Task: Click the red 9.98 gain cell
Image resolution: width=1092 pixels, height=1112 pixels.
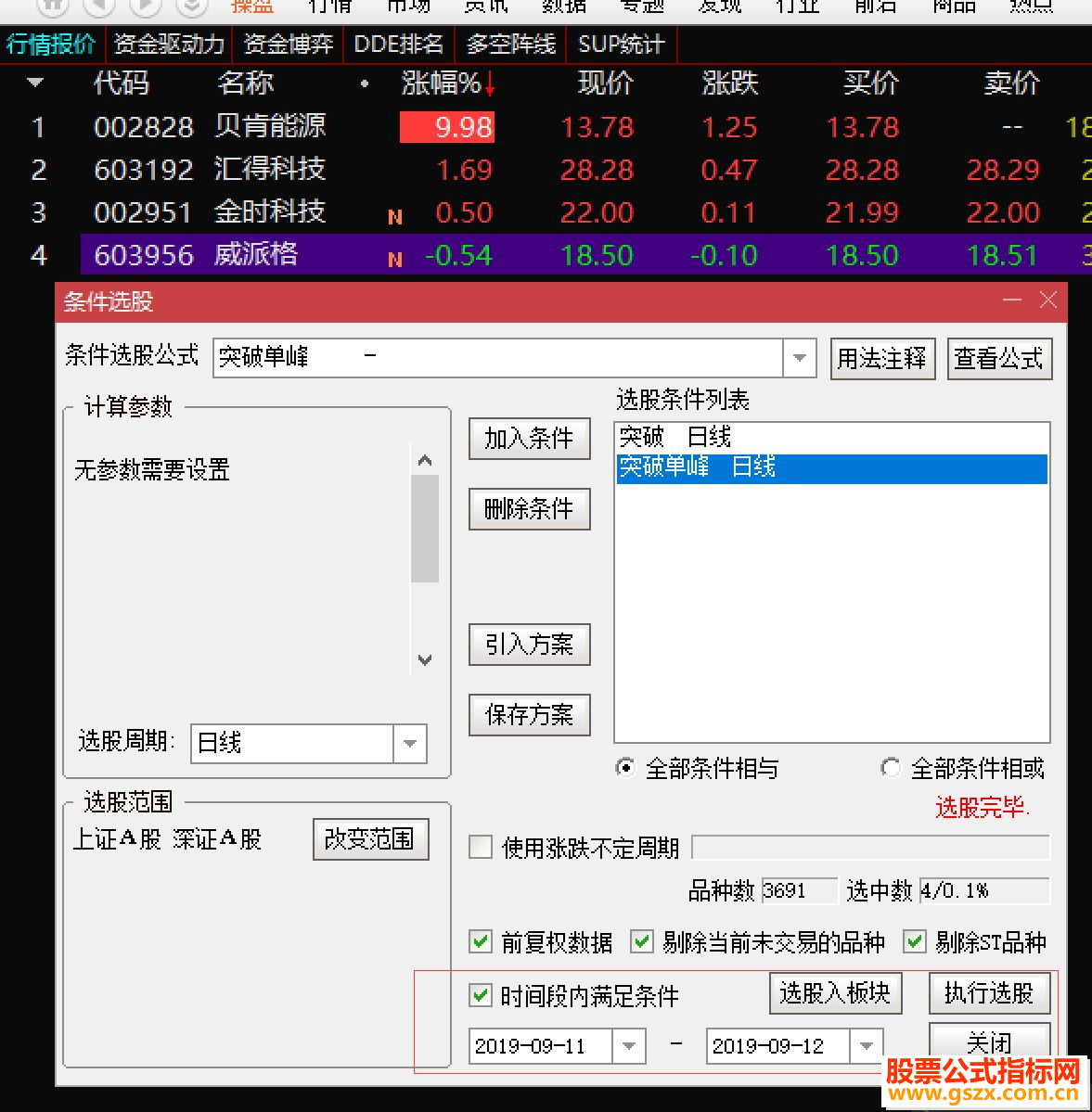Action: (447, 128)
